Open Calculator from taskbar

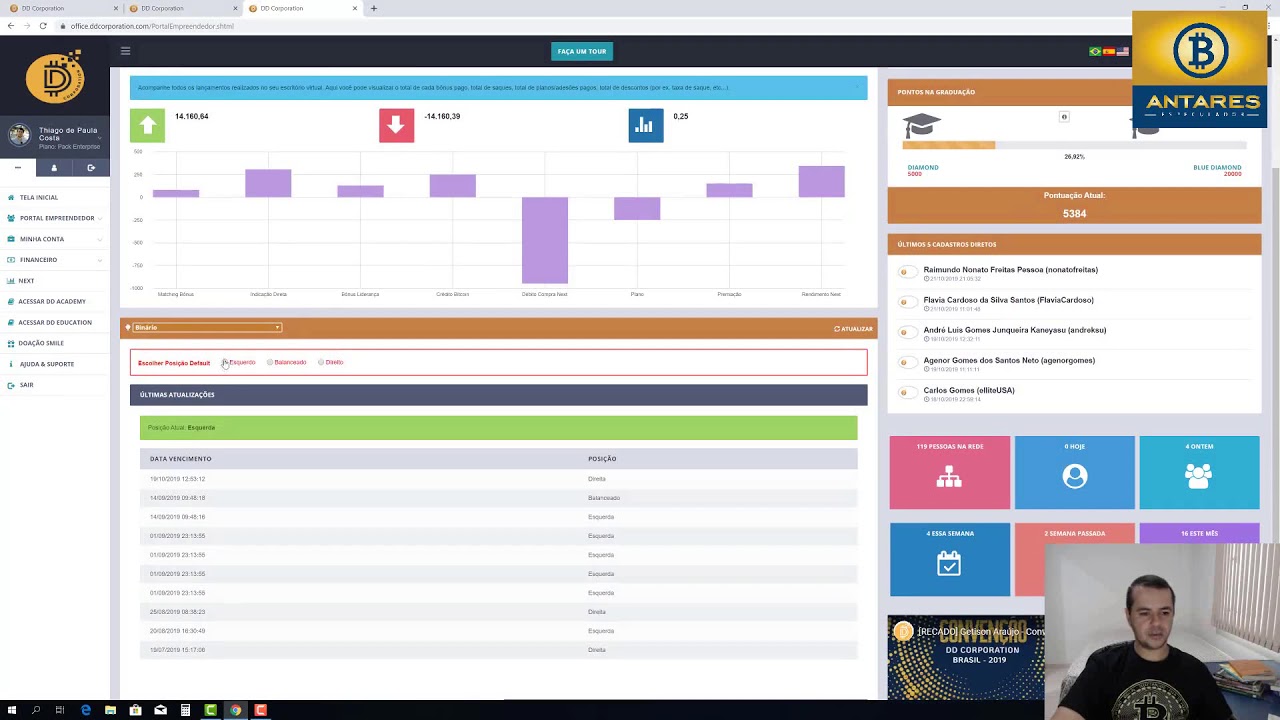pyautogui.click(x=185, y=710)
